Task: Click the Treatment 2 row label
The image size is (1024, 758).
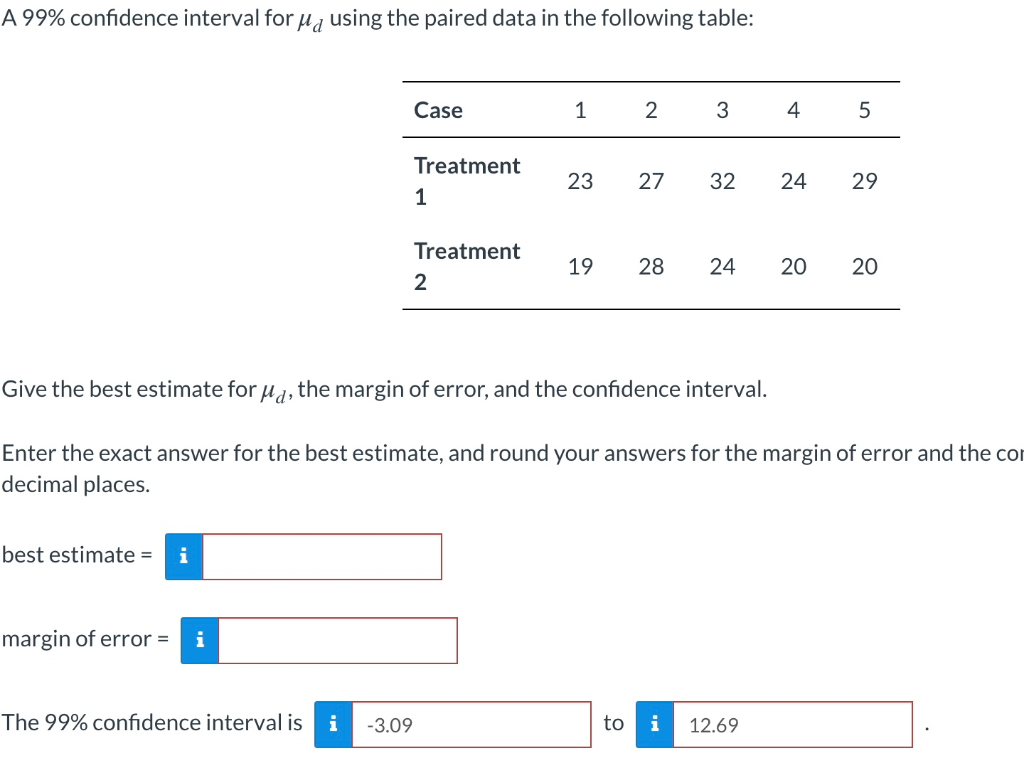Action: (x=466, y=266)
